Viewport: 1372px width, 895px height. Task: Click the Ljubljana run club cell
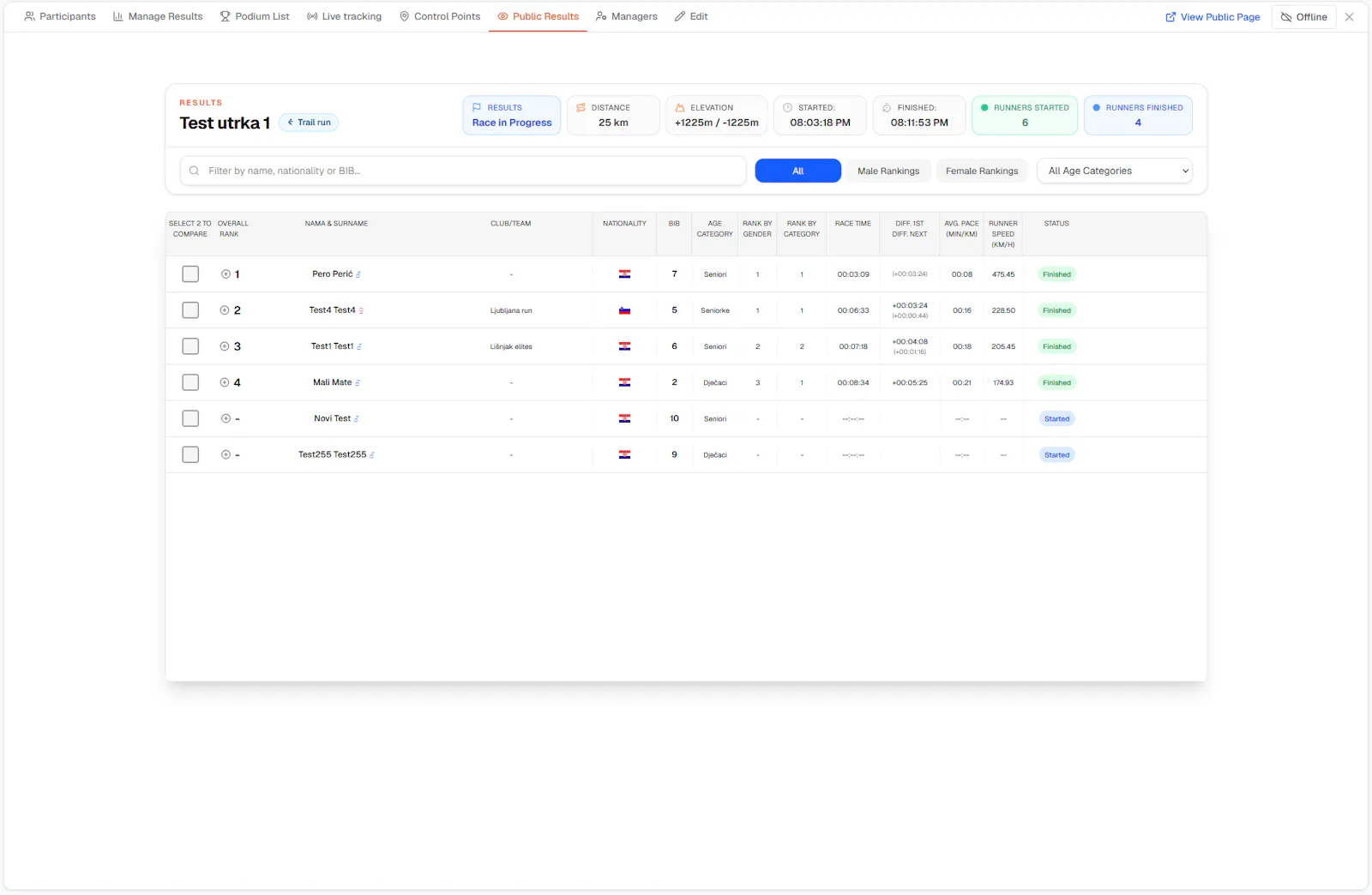point(511,310)
